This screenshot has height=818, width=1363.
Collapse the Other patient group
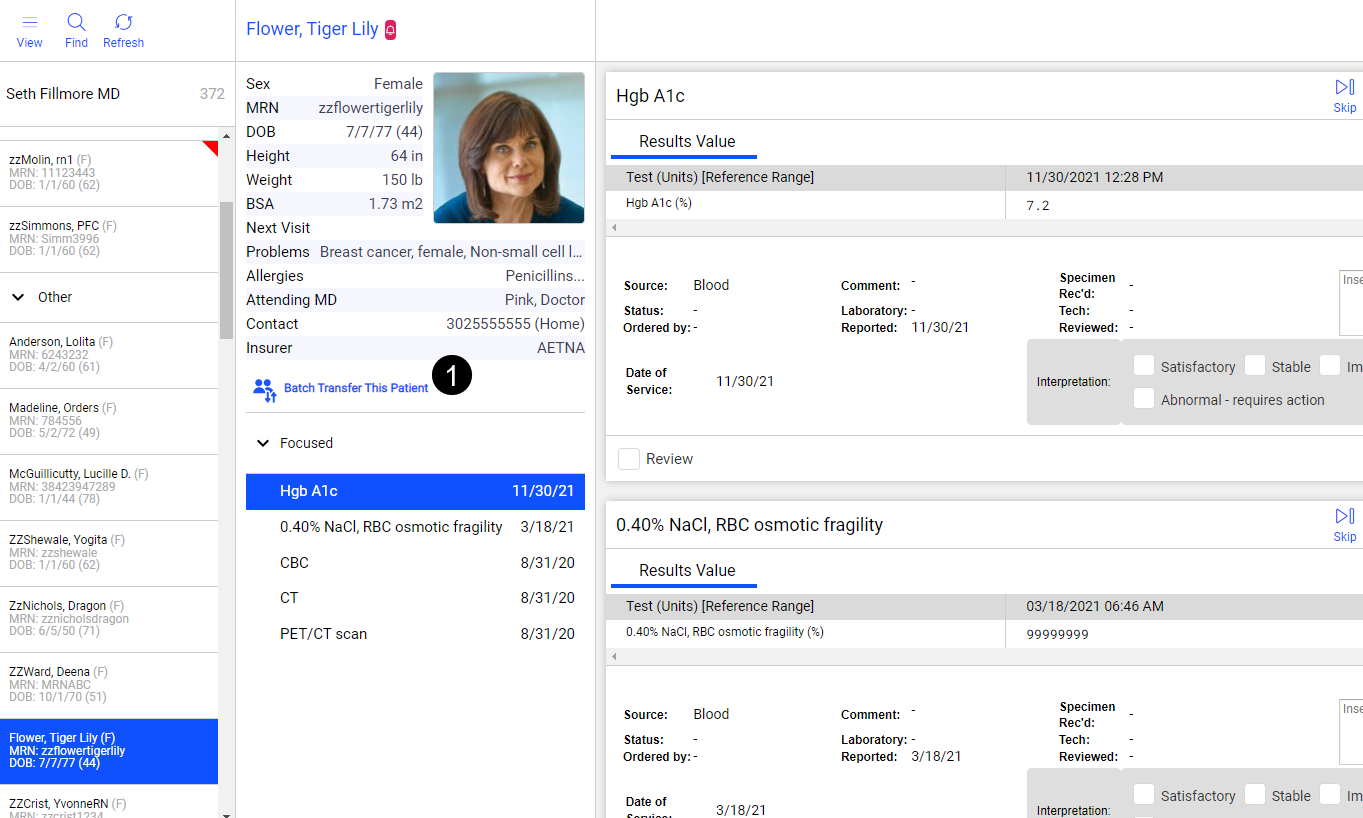(x=18, y=297)
